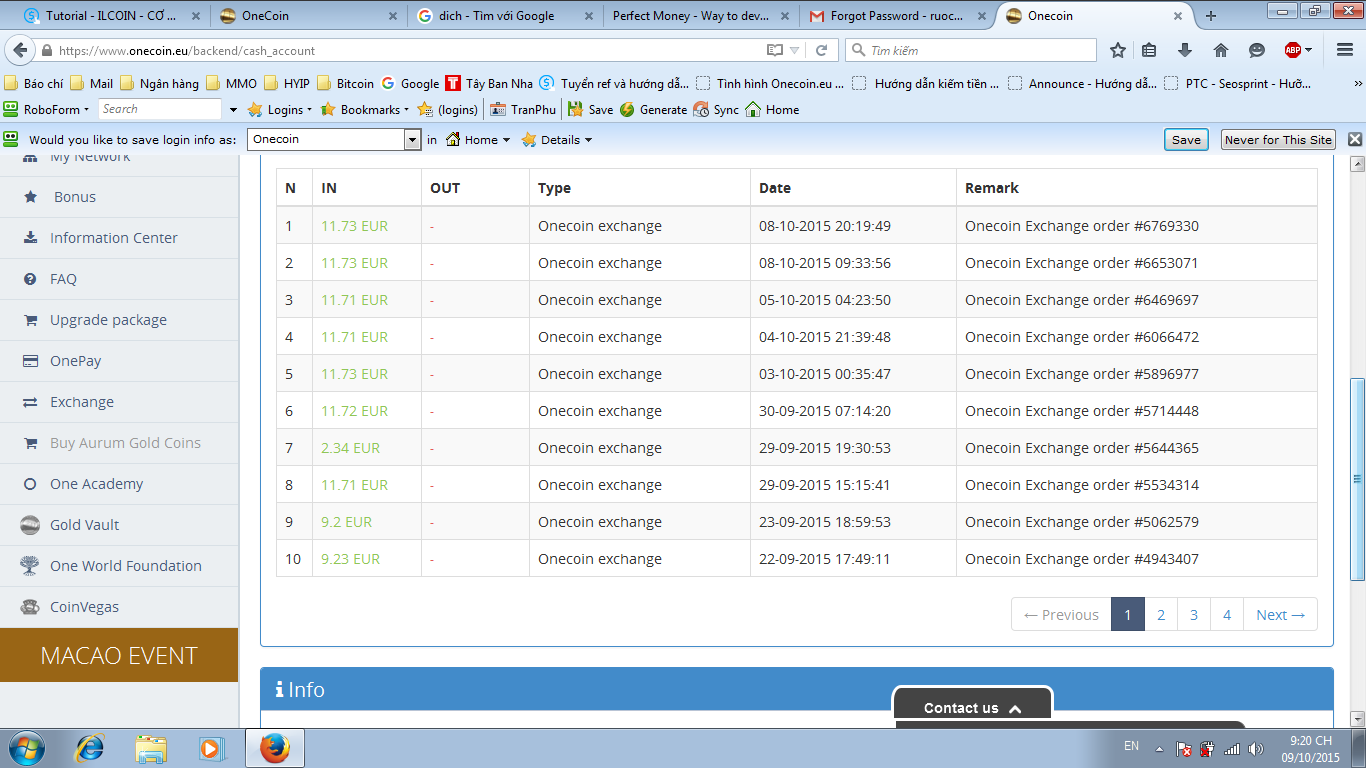Viewport: 1366px width, 768px height.
Task: Click the chip icon beside CoinVegas
Action: [30, 607]
